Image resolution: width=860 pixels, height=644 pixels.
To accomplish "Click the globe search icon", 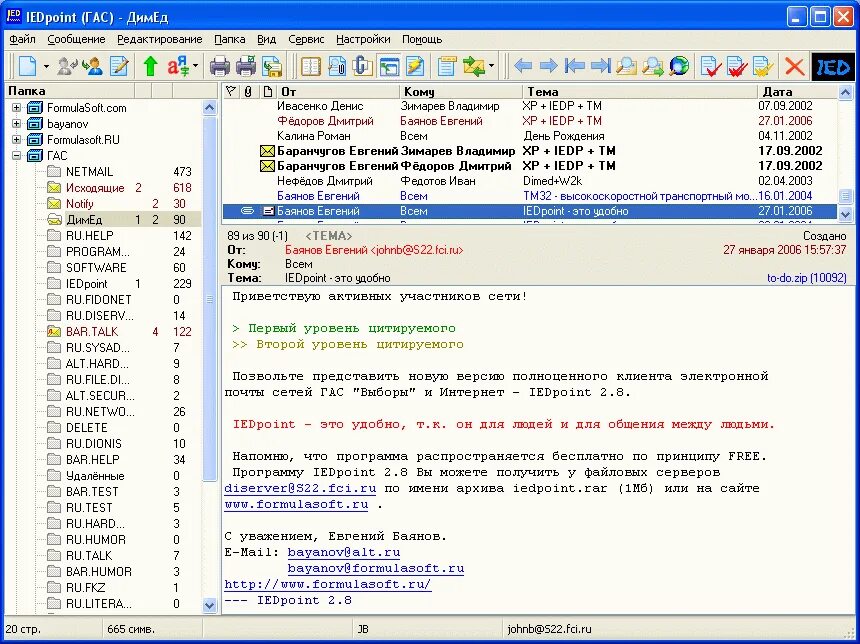I will tap(678, 66).
